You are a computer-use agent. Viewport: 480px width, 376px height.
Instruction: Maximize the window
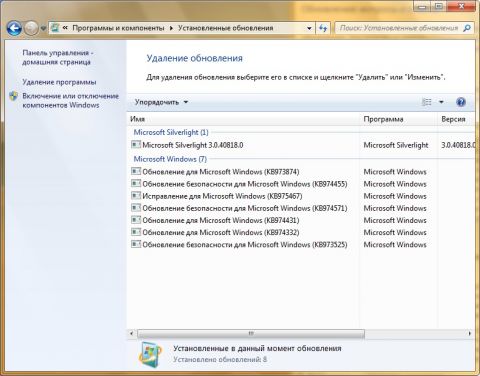[x=439, y=7]
